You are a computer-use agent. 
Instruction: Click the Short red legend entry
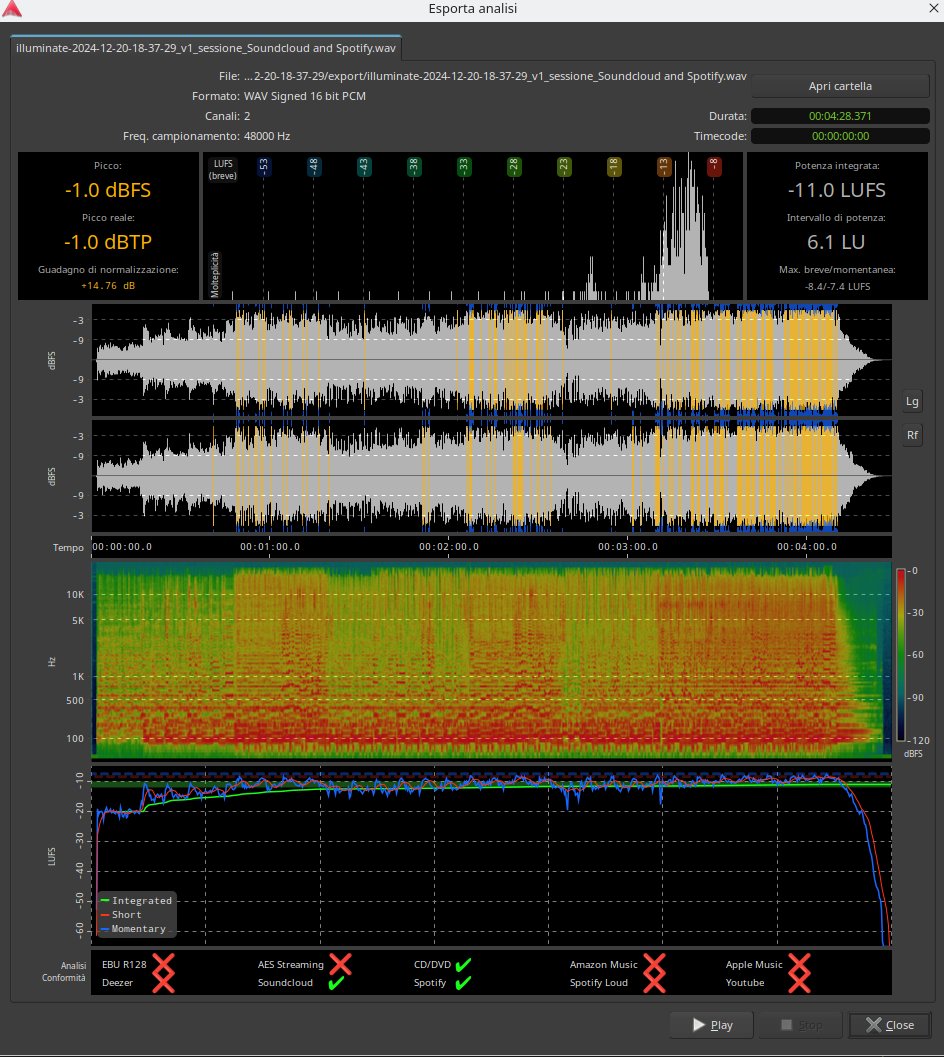tap(121, 915)
